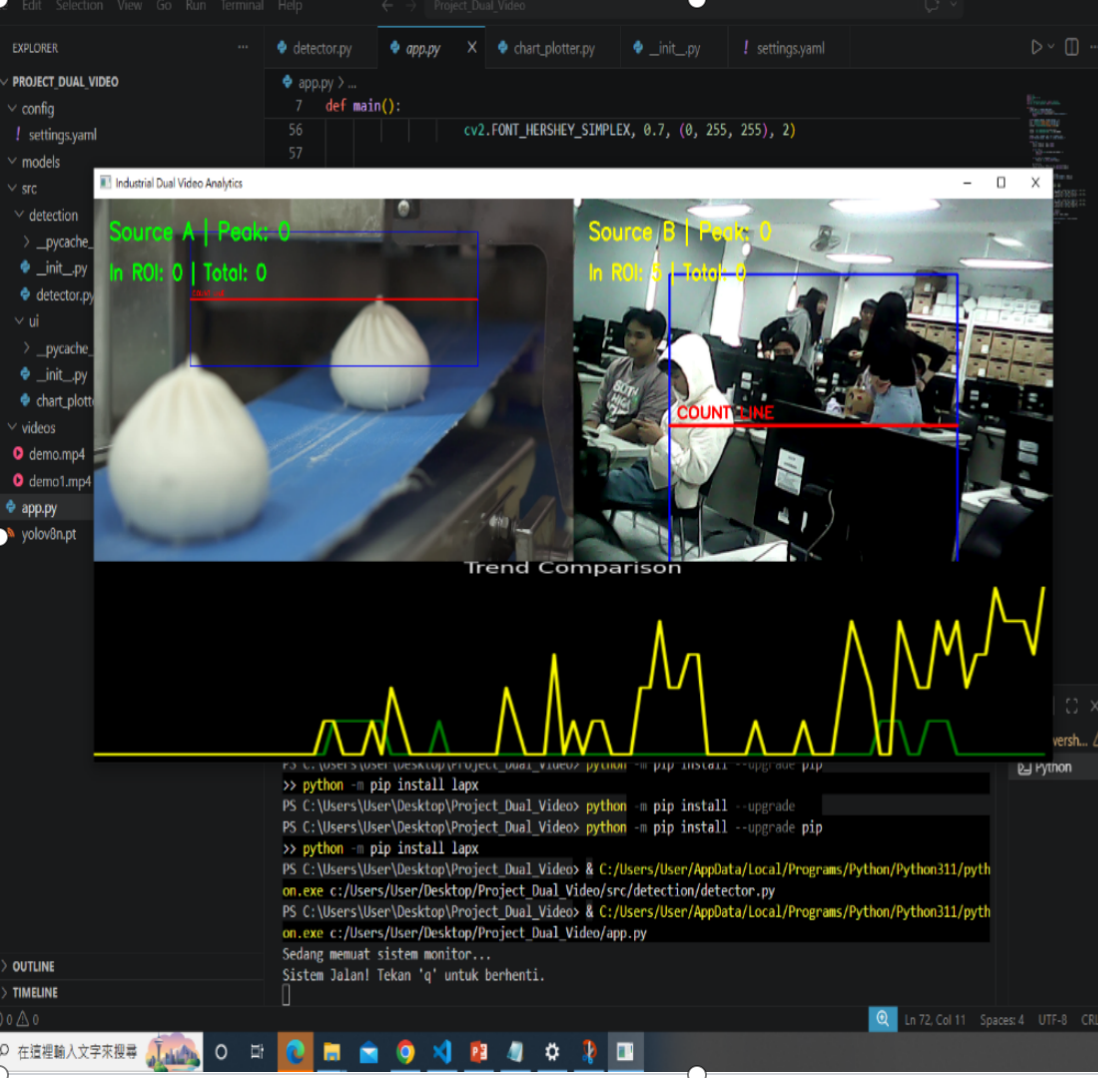Close the app.py editor tab
1098x1078 pixels.
coord(472,48)
